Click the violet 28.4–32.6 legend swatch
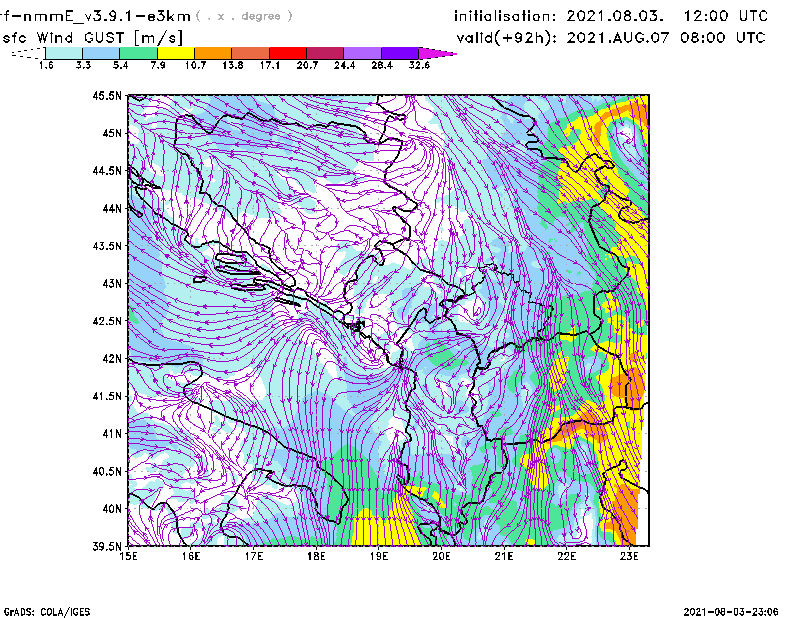 (x=399, y=53)
